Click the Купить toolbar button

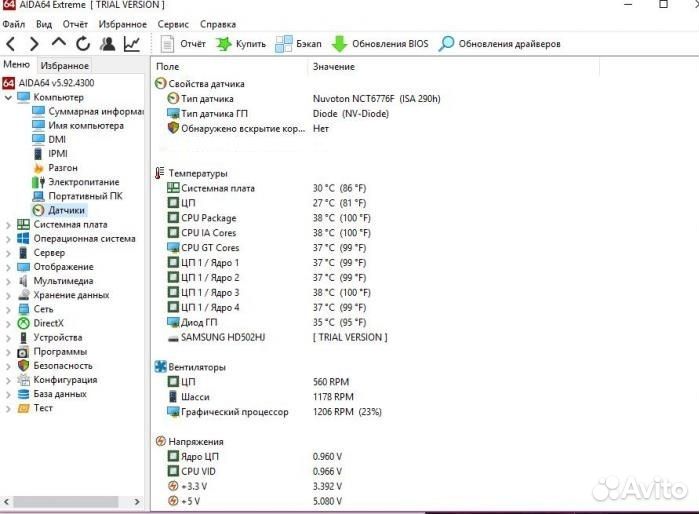[240, 44]
